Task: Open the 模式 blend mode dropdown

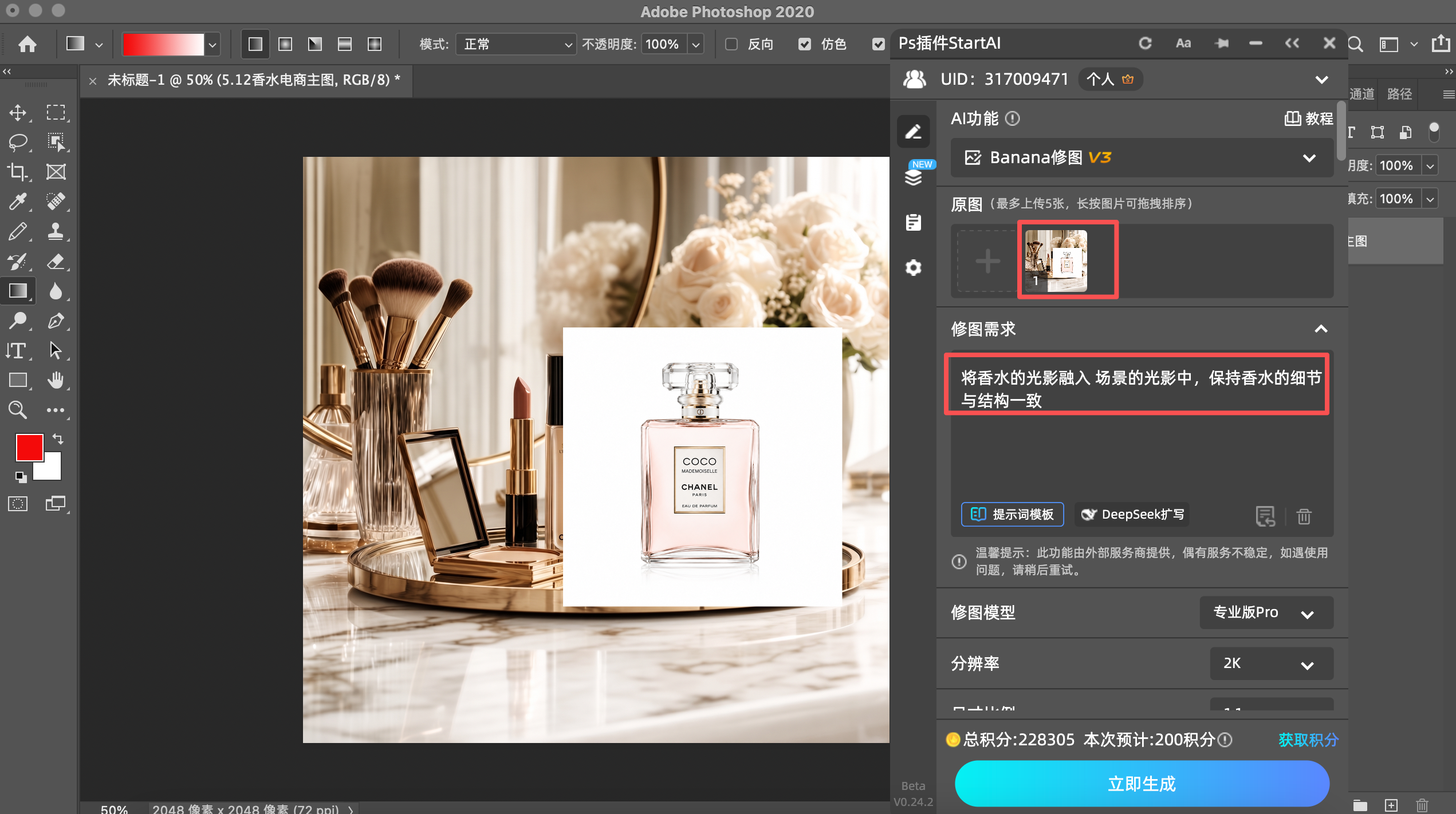Action: [515, 44]
